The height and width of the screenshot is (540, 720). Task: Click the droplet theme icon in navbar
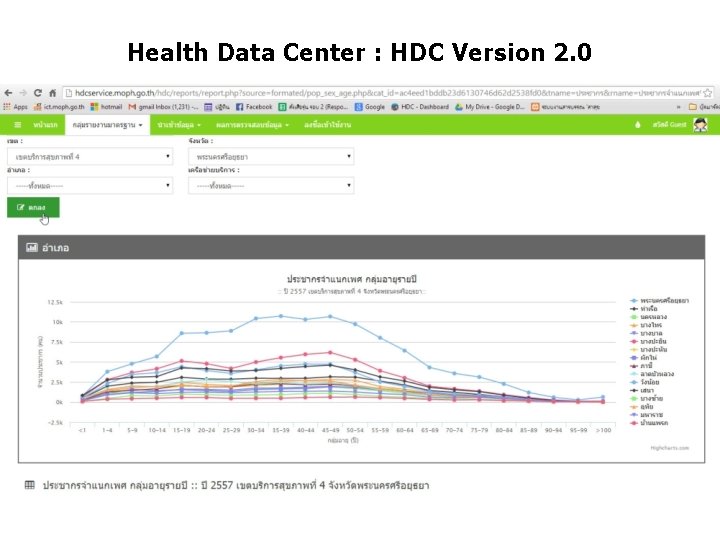[x=637, y=124]
